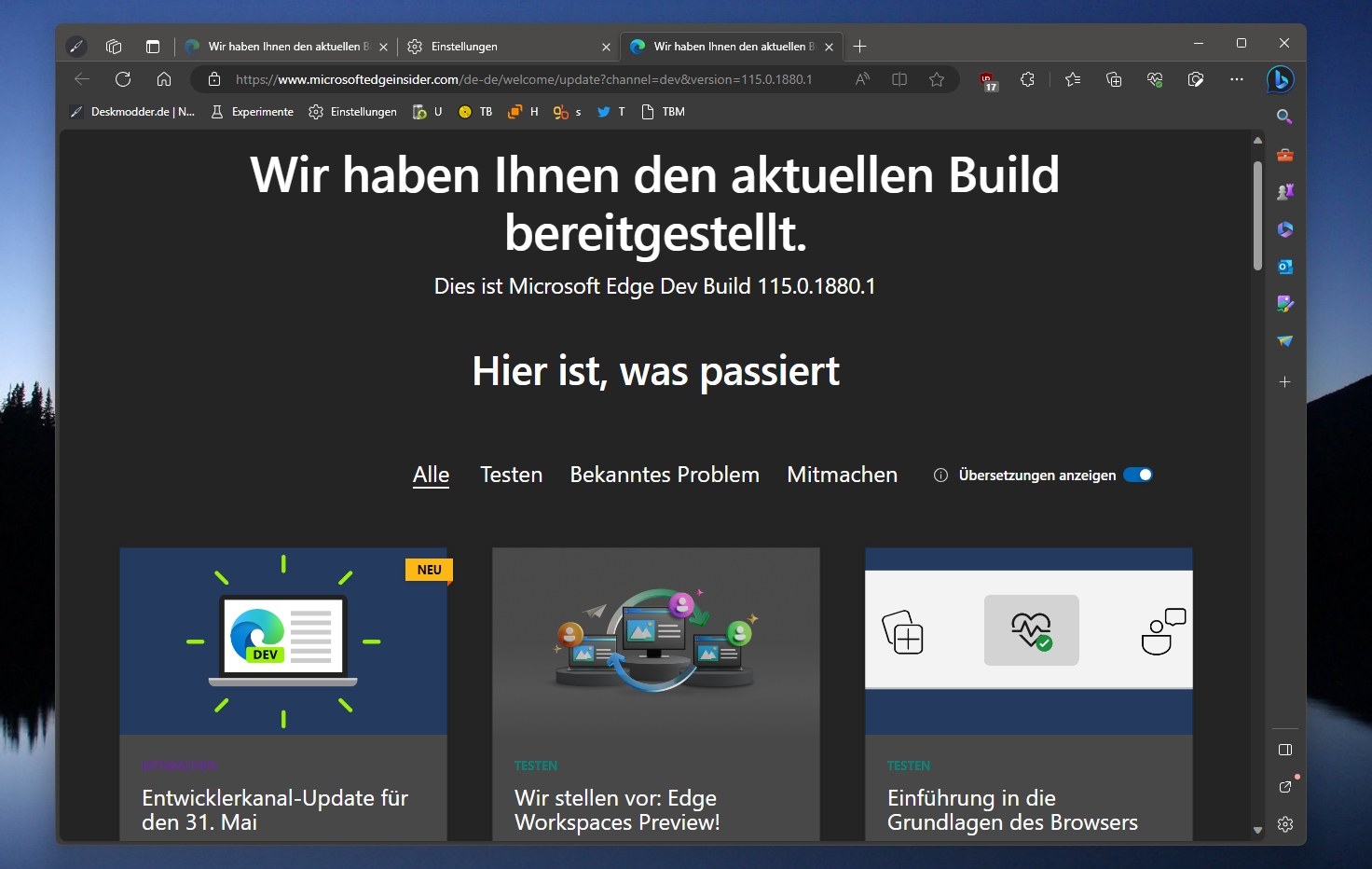Toggle the Übersetzungen anzeigen switch
Viewport: 1372px width, 869px height.
coord(1138,475)
